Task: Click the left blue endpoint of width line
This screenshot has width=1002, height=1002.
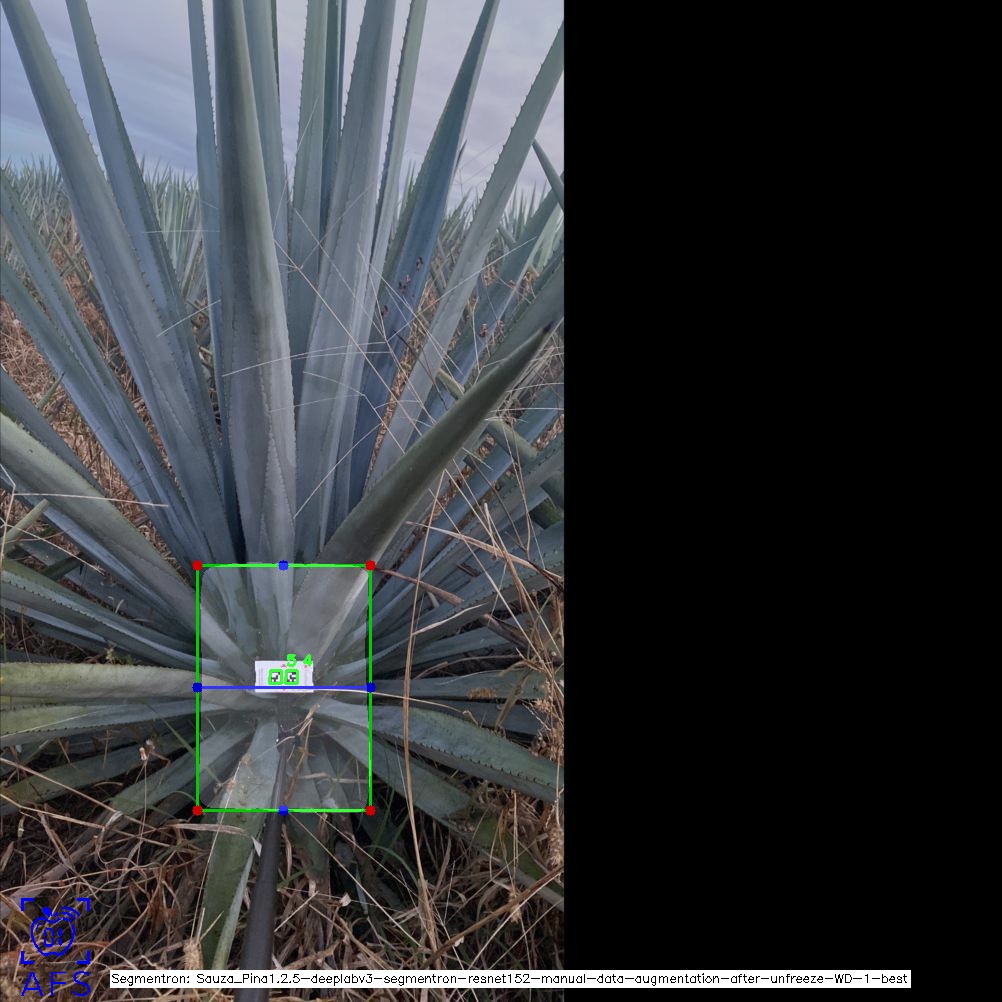Action: pyautogui.click(x=197, y=688)
